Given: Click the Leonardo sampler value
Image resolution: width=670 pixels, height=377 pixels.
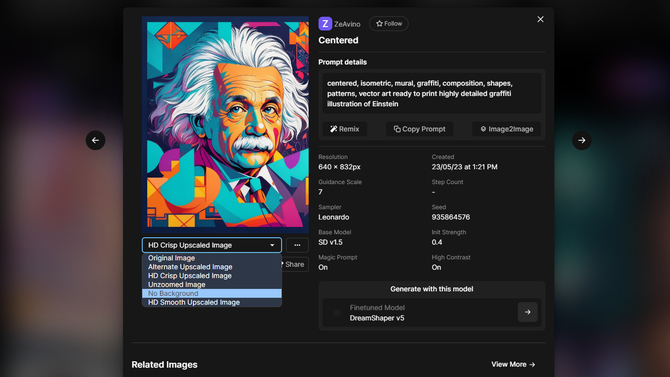Looking at the screenshot, I should point(334,217).
